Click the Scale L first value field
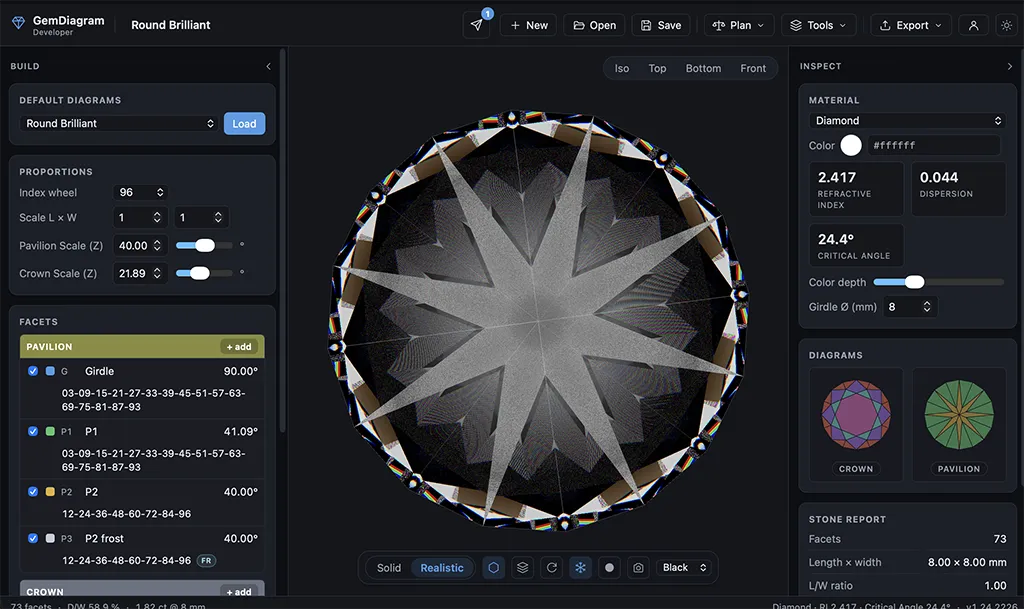Screen dimensions: 1024x609 (140, 217)
